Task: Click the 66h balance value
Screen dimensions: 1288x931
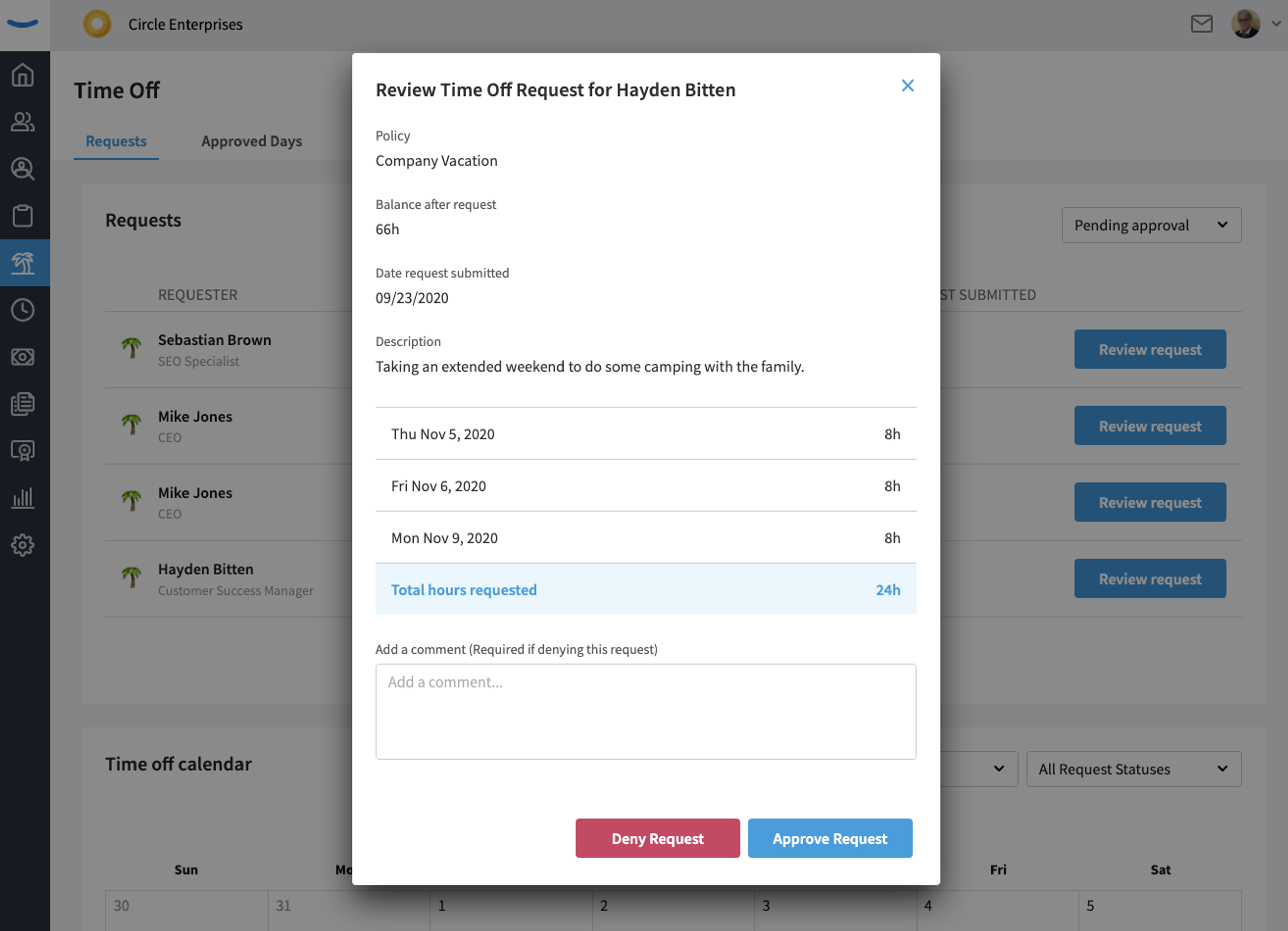Action: click(x=387, y=229)
